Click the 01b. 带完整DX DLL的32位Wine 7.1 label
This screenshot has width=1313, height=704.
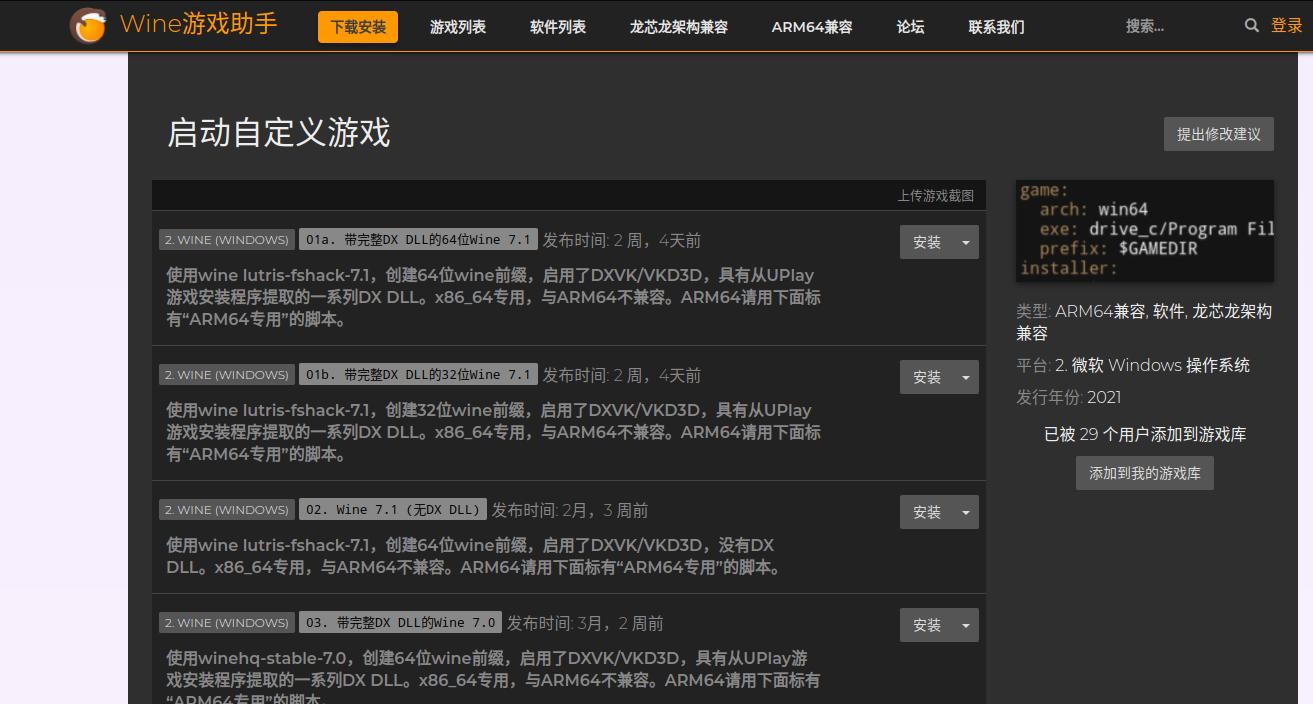[418, 375]
